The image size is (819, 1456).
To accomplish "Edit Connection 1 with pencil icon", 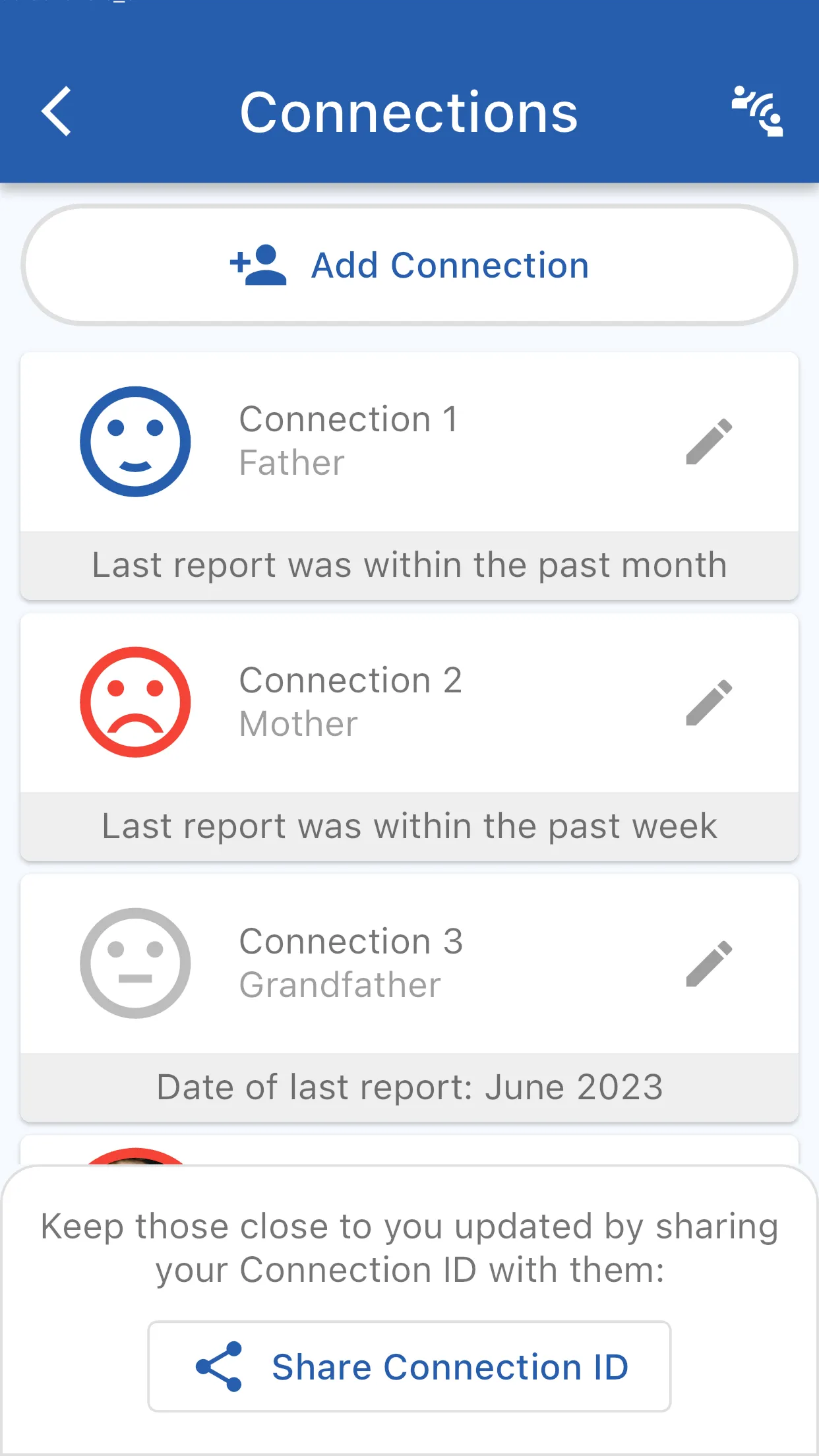I will [x=709, y=441].
